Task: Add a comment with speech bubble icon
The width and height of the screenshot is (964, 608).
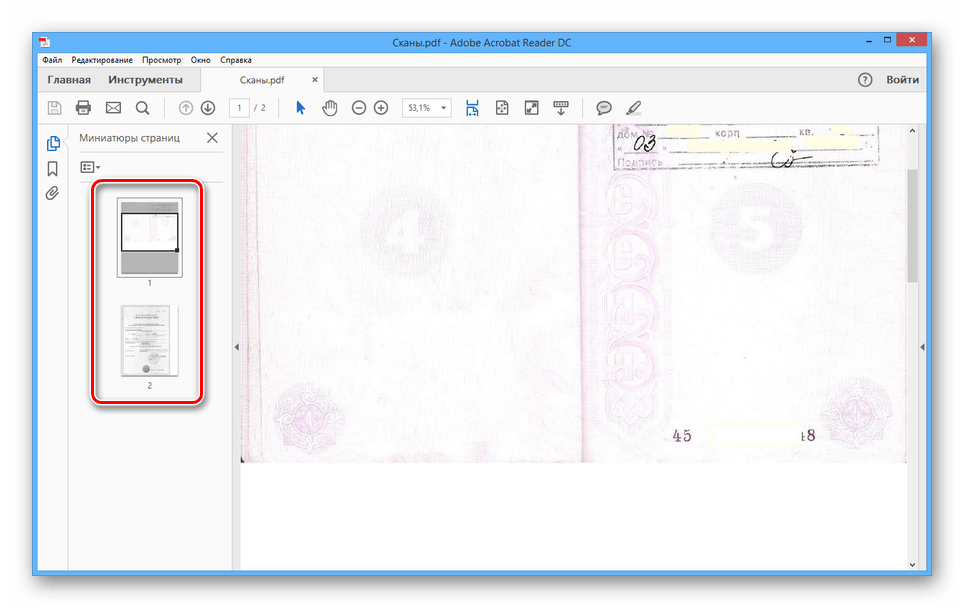Action: pyautogui.click(x=604, y=108)
